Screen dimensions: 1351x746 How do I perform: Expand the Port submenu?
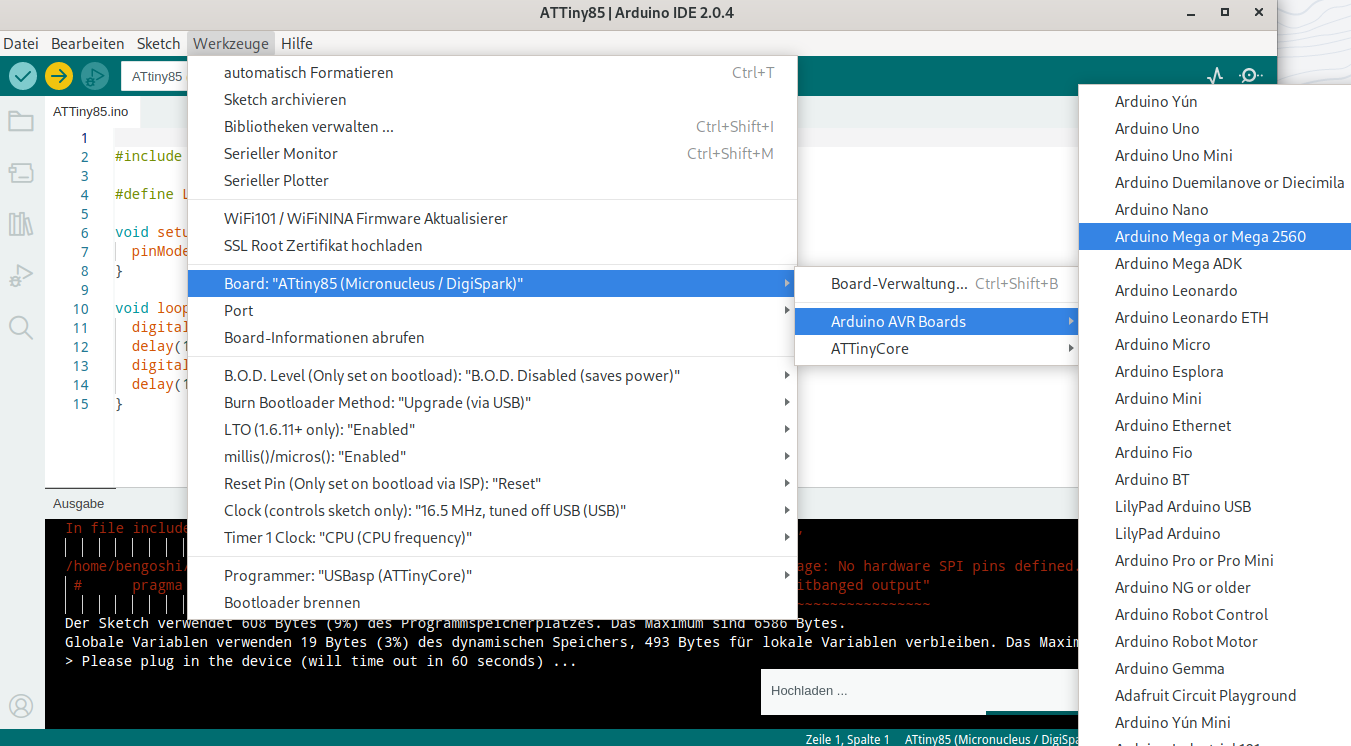(492, 311)
